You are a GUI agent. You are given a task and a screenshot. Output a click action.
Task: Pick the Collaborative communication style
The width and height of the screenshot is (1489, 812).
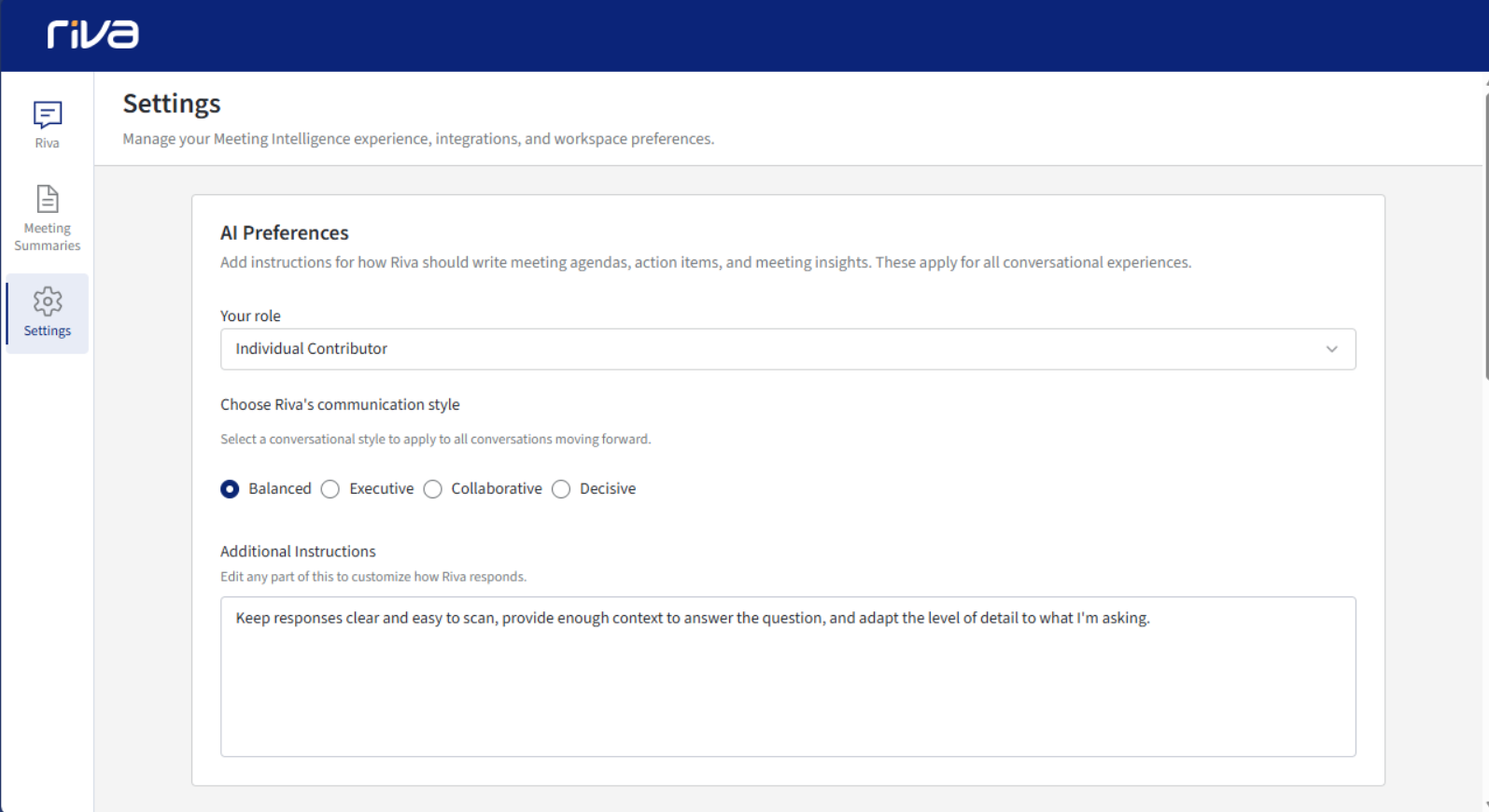tap(433, 489)
